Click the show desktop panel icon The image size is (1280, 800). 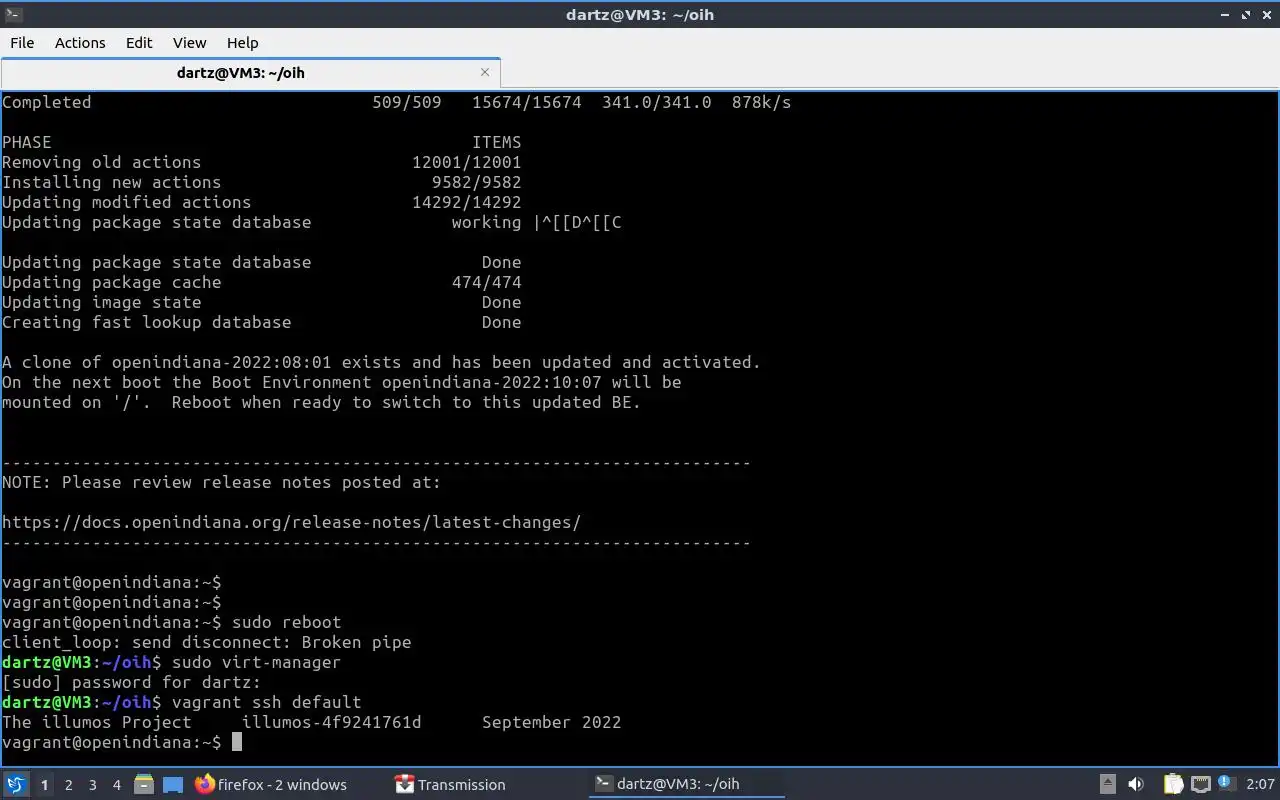click(172, 785)
